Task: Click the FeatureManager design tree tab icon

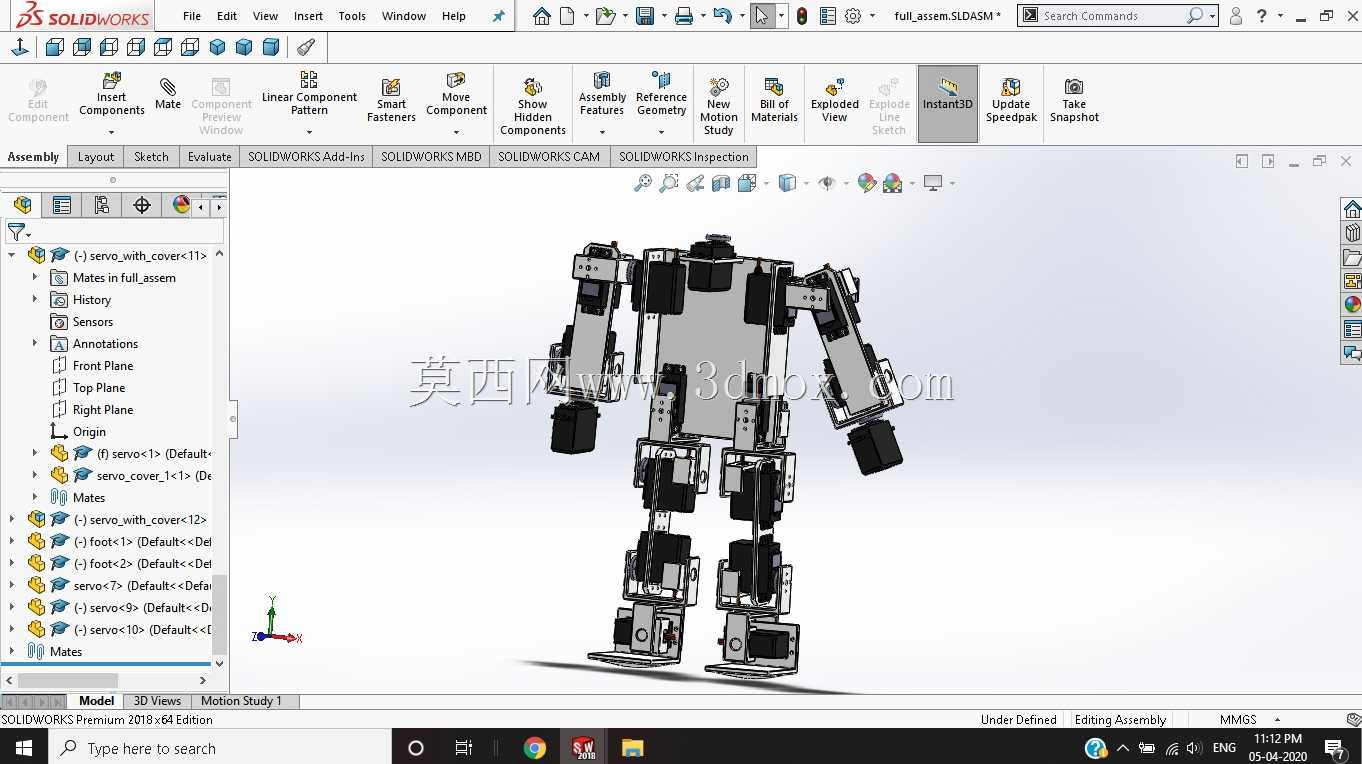Action: (x=22, y=205)
